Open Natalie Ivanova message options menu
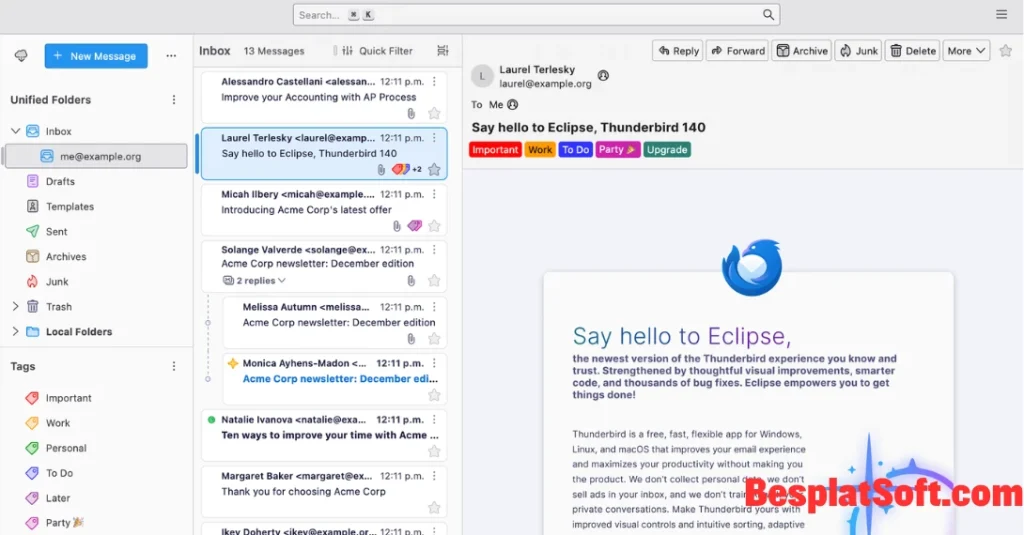 (x=434, y=419)
